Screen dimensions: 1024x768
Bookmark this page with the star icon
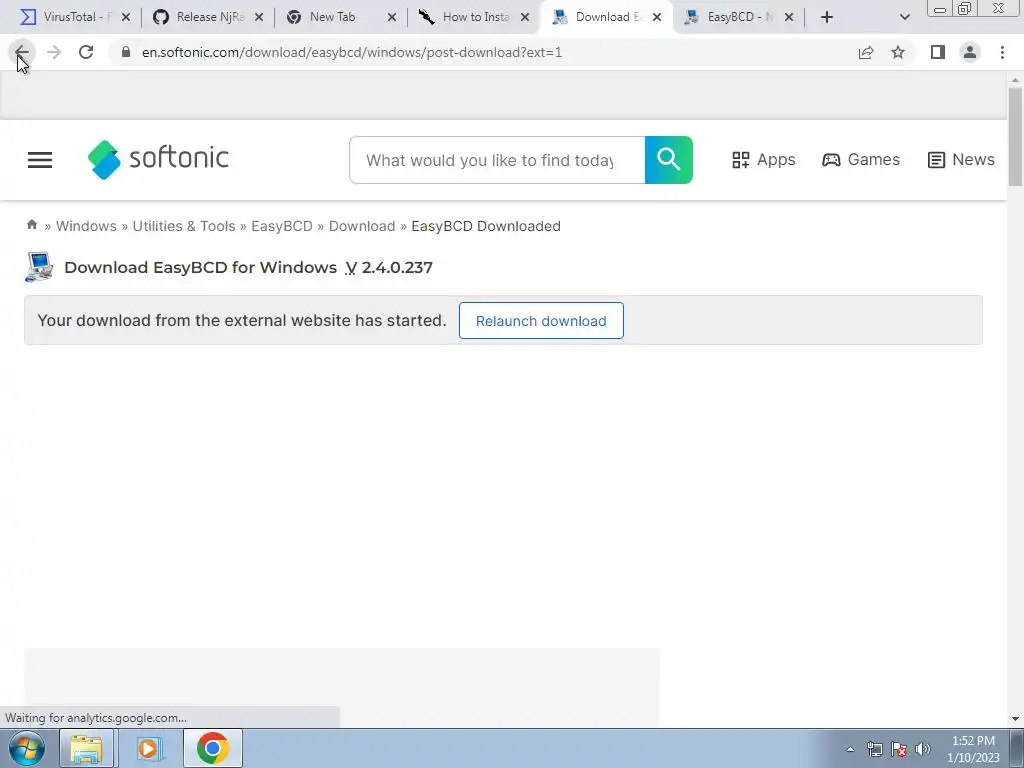point(898,52)
